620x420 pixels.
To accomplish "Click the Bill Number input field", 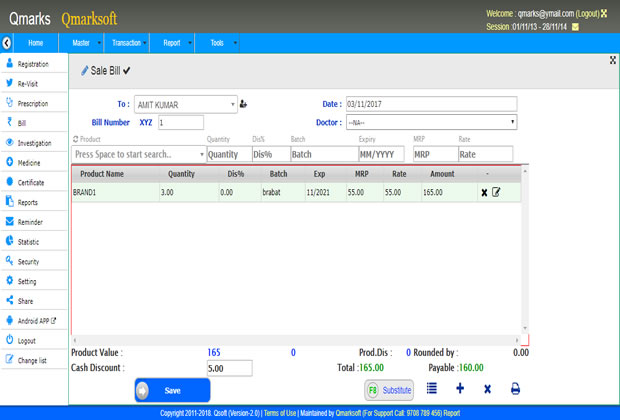I will (x=181, y=123).
